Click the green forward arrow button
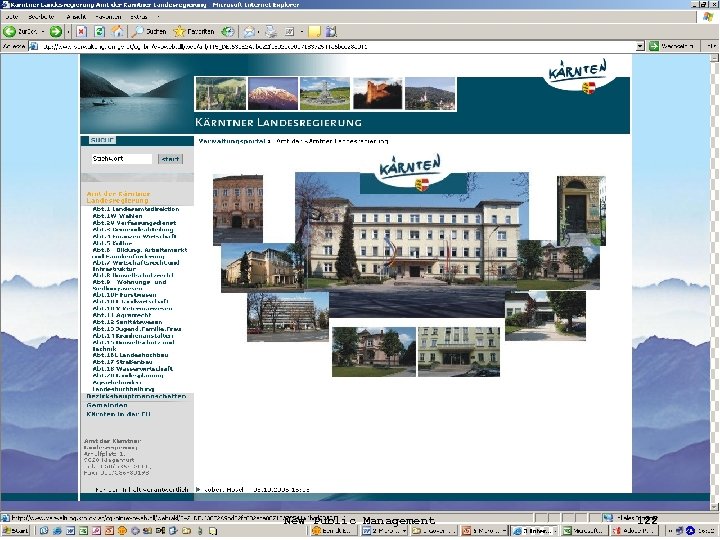Screen dimensions: 720x540 (56, 32)
